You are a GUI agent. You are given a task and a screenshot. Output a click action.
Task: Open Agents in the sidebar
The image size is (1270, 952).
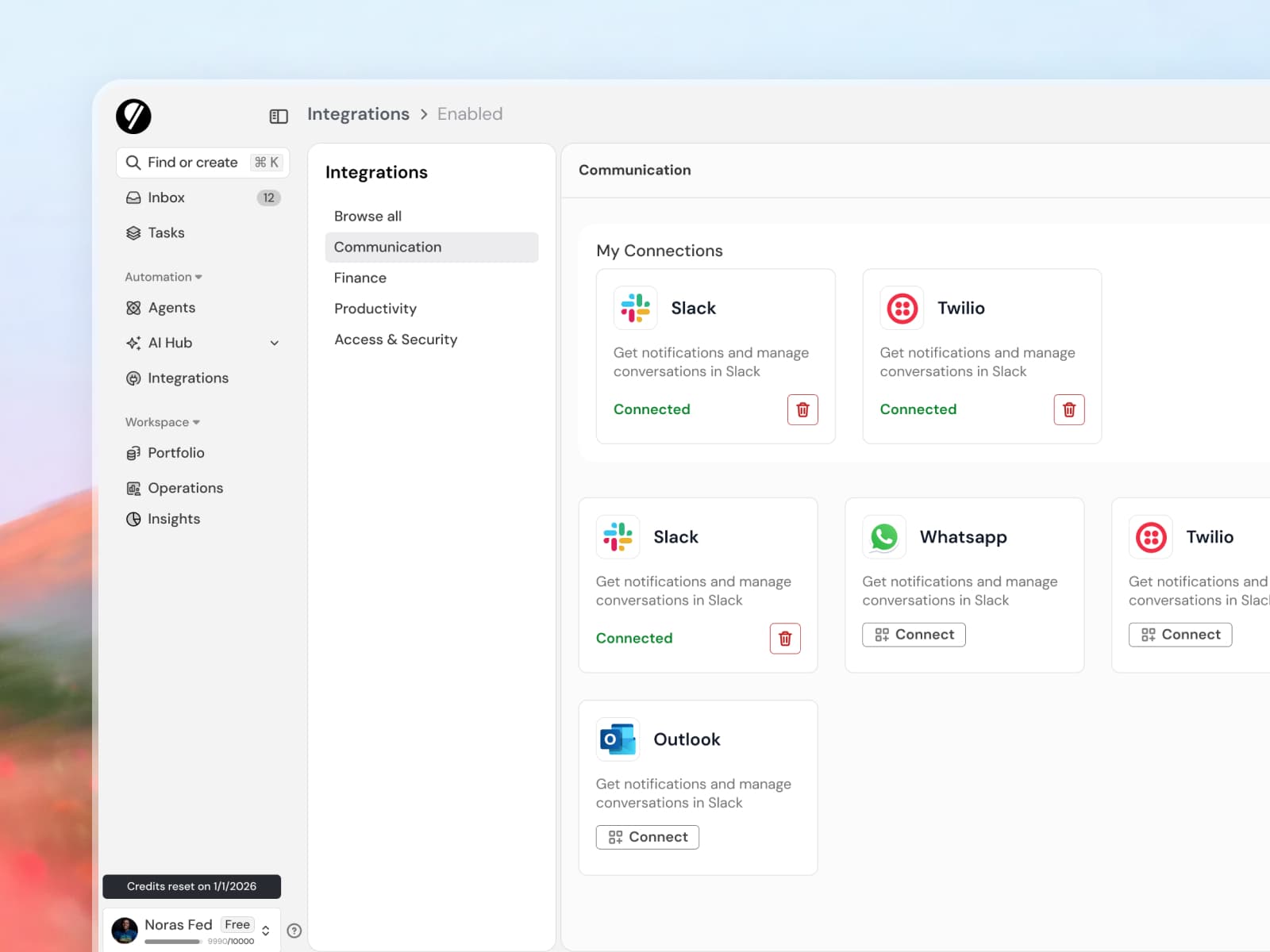[x=171, y=308]
